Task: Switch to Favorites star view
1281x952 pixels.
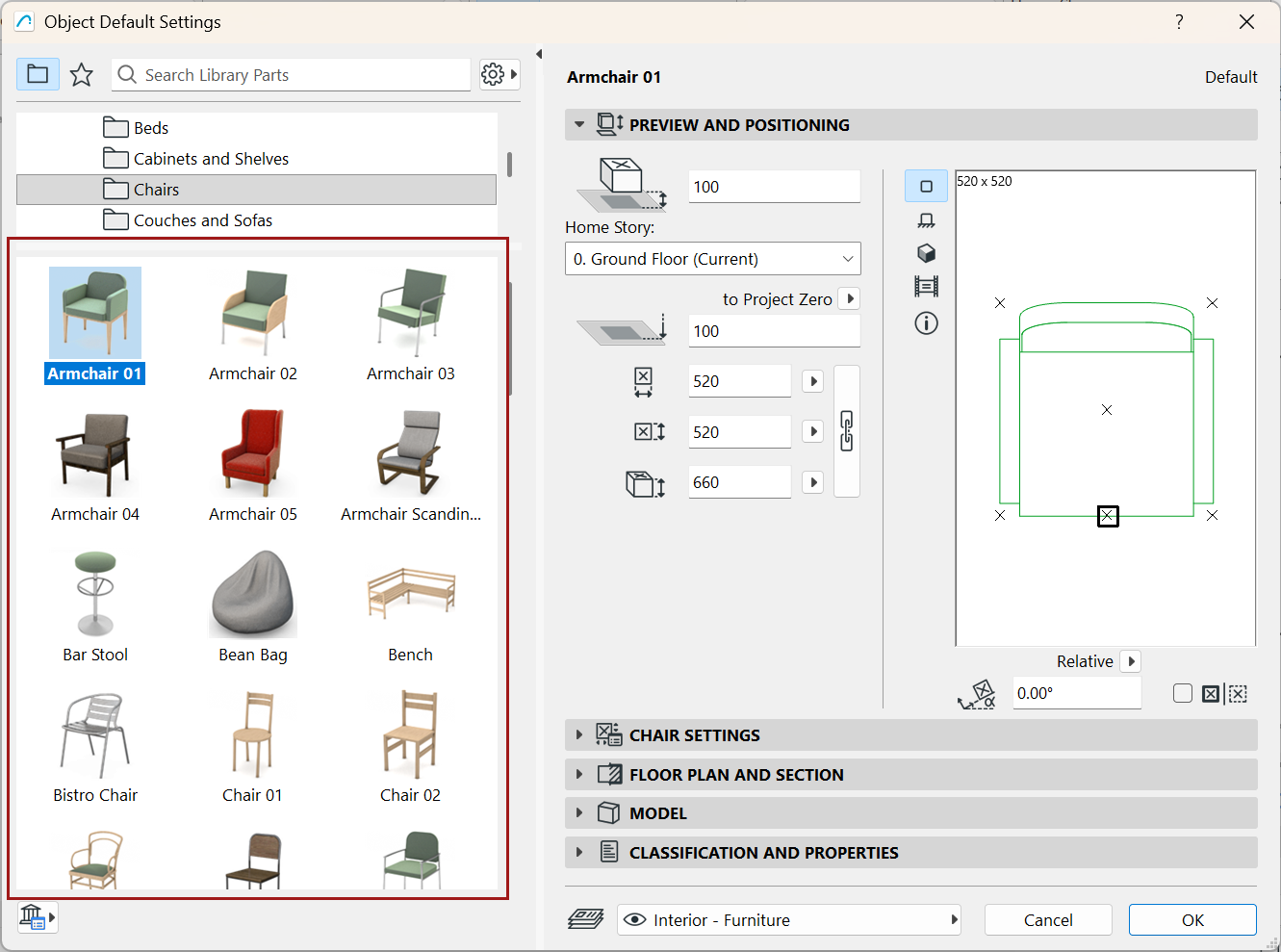Action: pyautogui.click(x=82, y=74)
